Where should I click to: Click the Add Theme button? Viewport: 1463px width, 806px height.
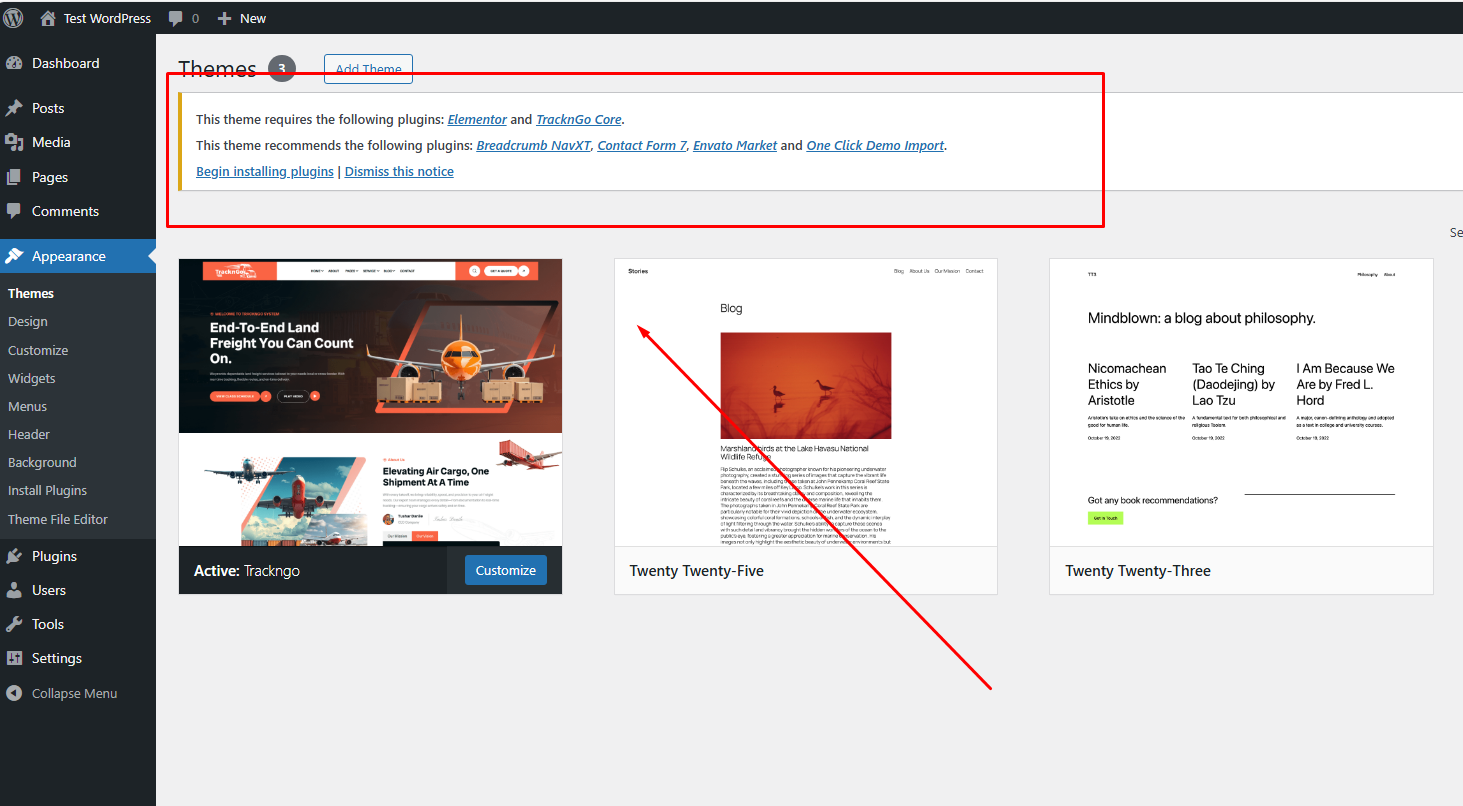(368, 69)
